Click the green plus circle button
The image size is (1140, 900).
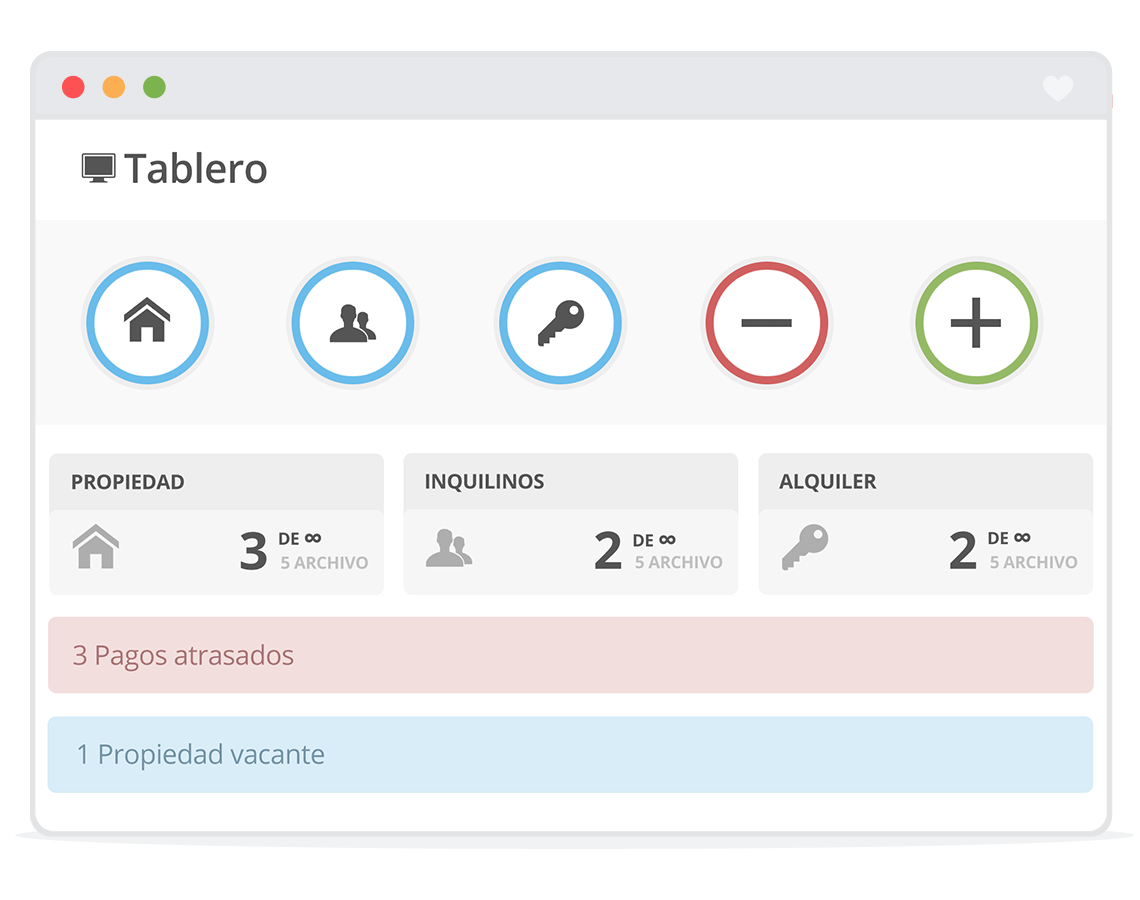click(x=976, y=323)
